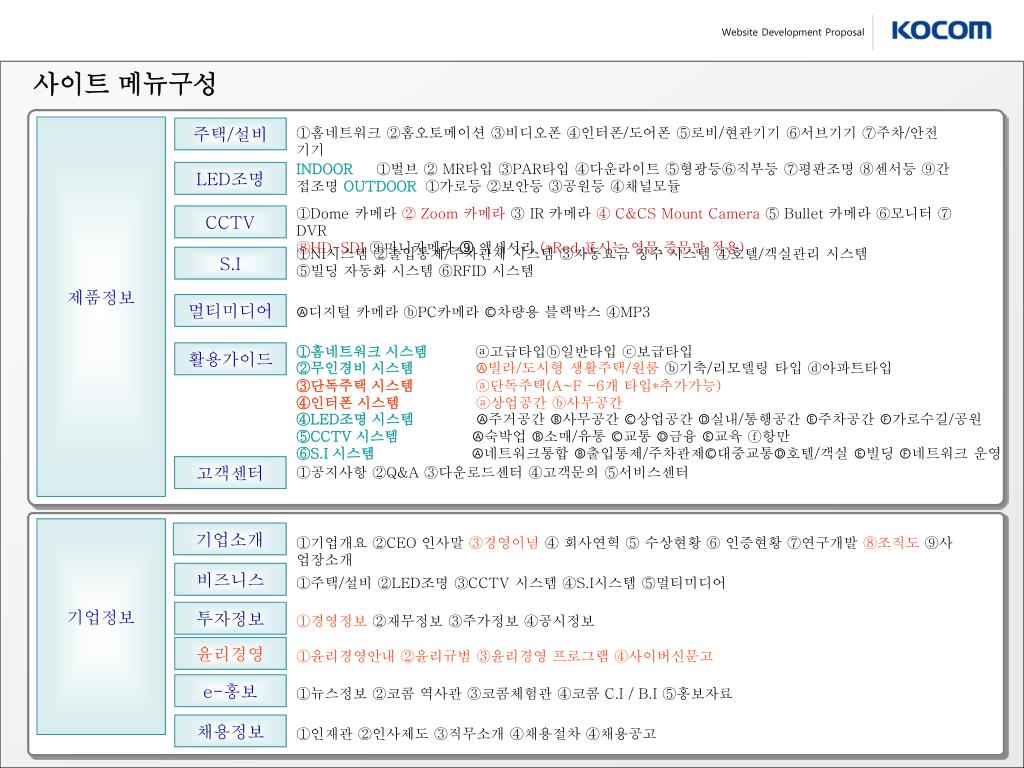Click the ①Dome 카메라 item

tap(346, 214)
